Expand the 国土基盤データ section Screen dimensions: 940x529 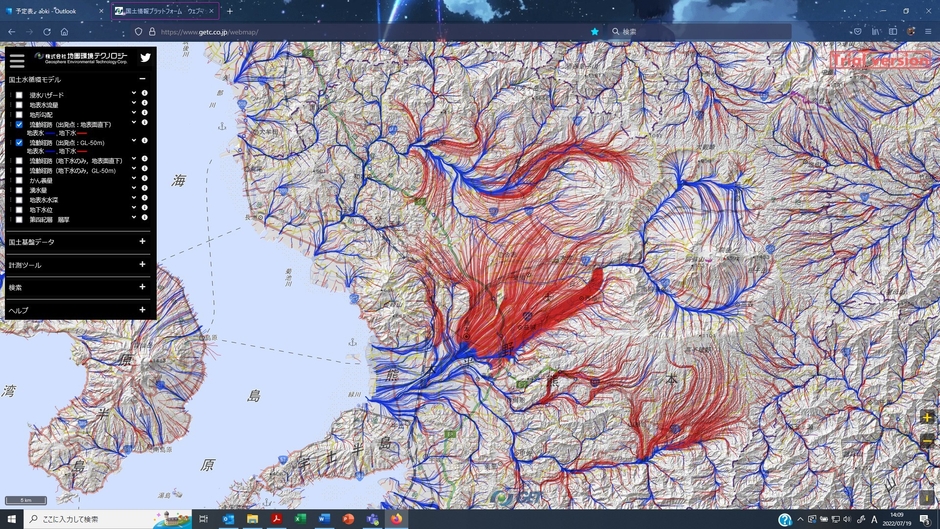pyautogui.click(x=142, y=241)
